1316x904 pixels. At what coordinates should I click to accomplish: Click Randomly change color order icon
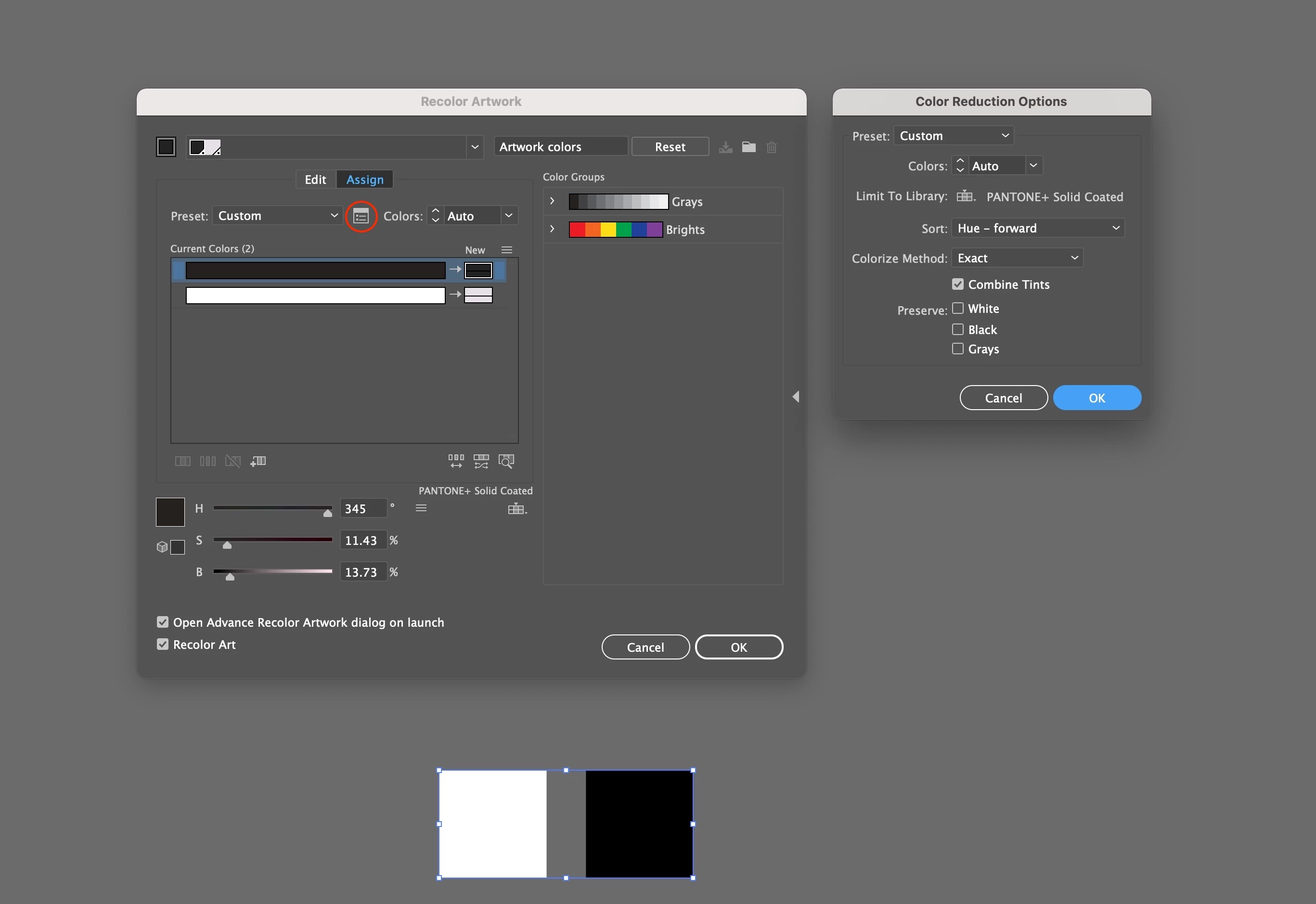pos(456,461)
